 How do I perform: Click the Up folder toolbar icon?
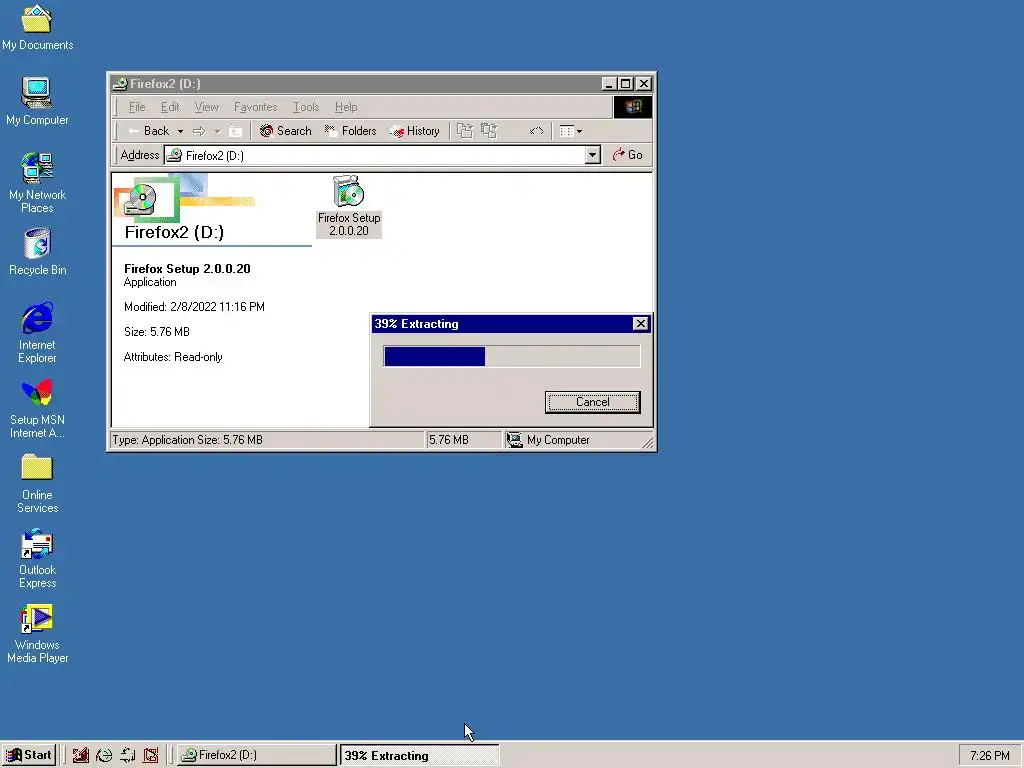coord(236,131)
